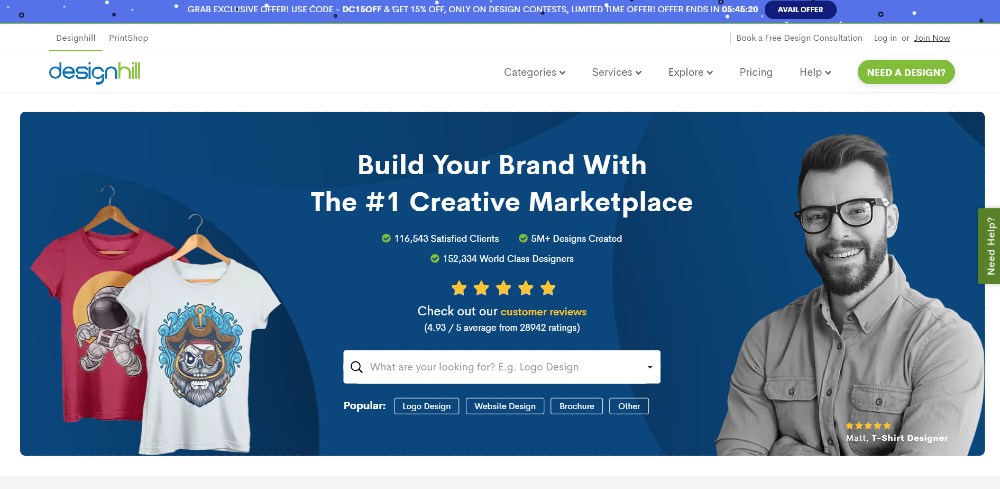Click the white pirate skull t-shirt
The height and width of the screenshot is (489, 1000).
tap(198, 344)
